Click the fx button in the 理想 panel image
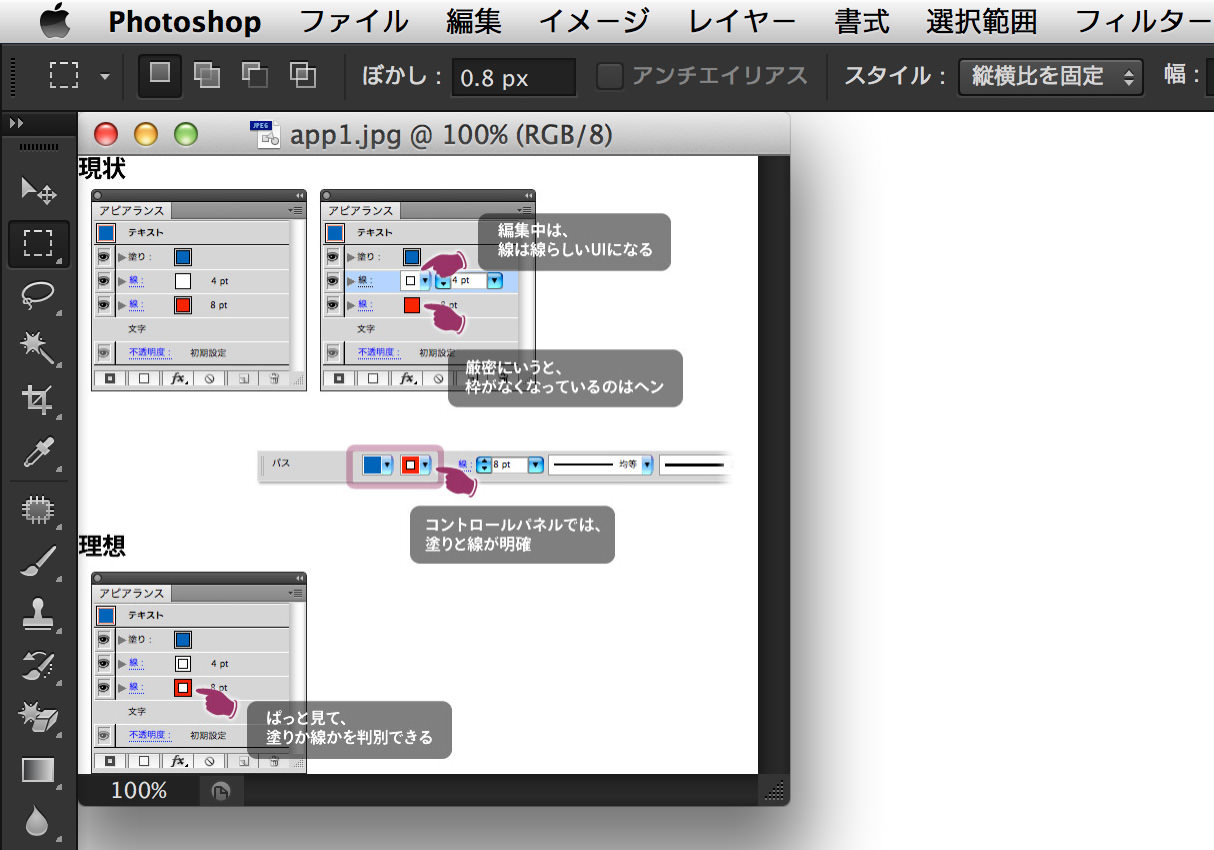Viewport: 1214px width, 850px height. pos(178,762)
